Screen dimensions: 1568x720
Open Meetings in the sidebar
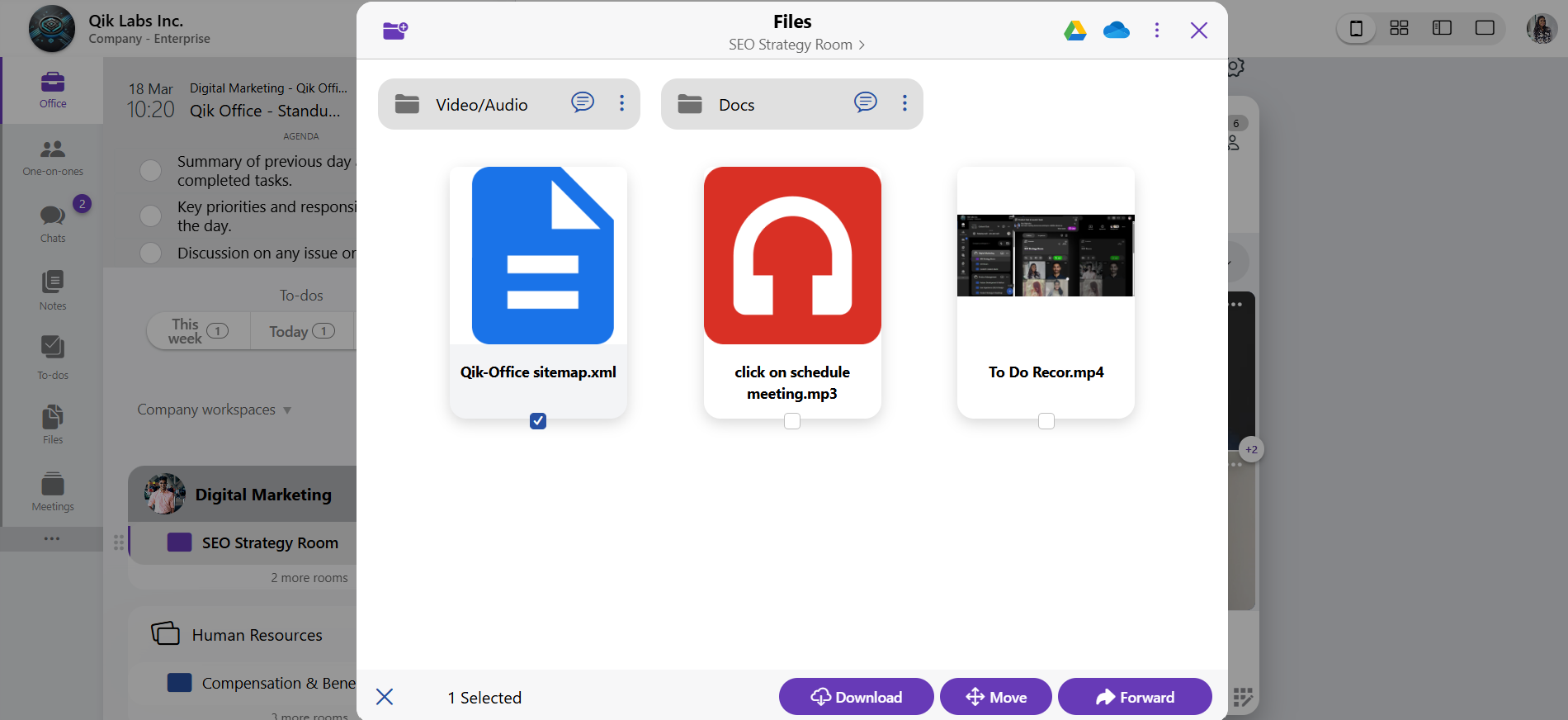coord(53,491)
